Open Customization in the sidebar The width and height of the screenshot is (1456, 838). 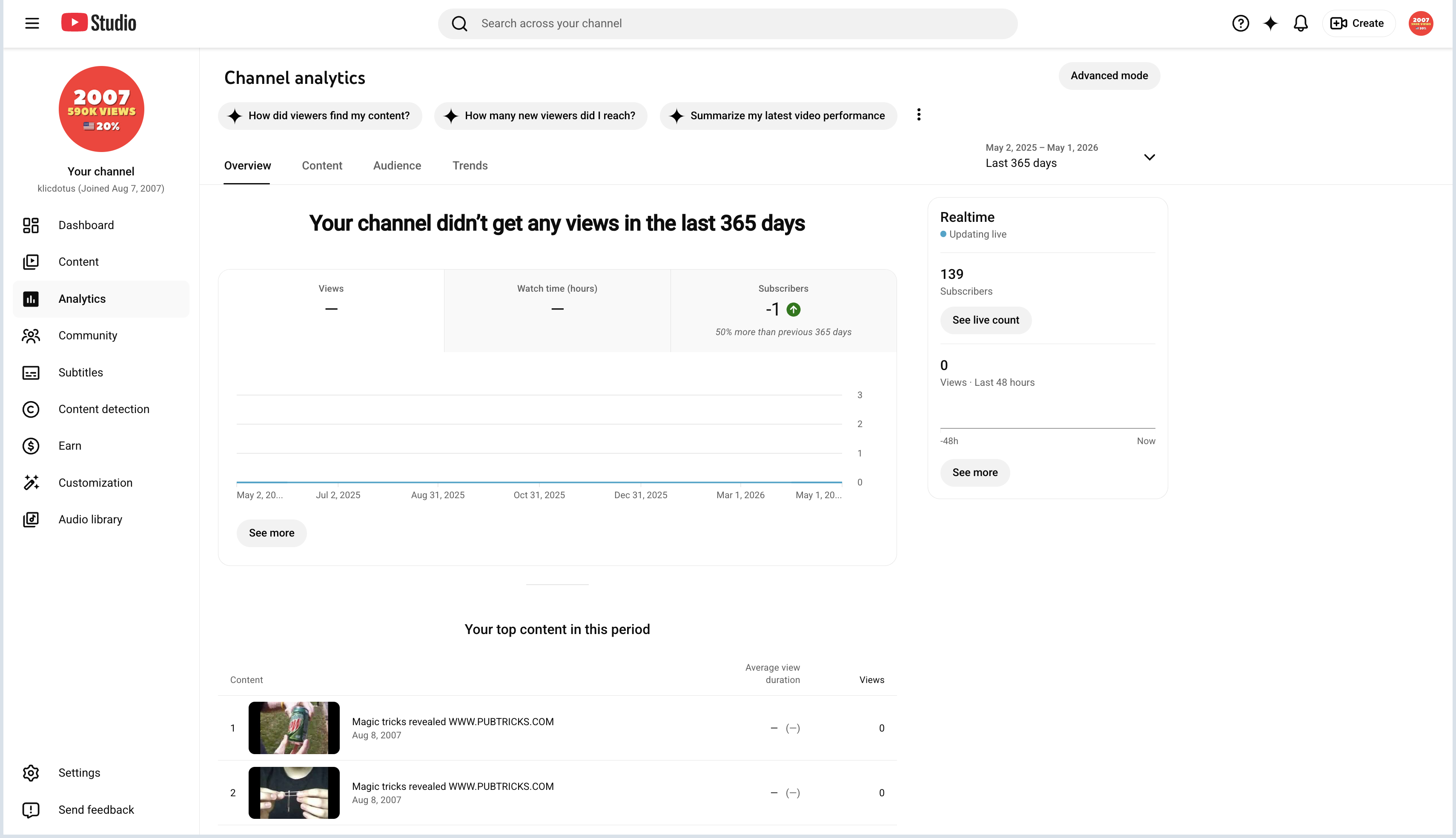click(101, 482)
